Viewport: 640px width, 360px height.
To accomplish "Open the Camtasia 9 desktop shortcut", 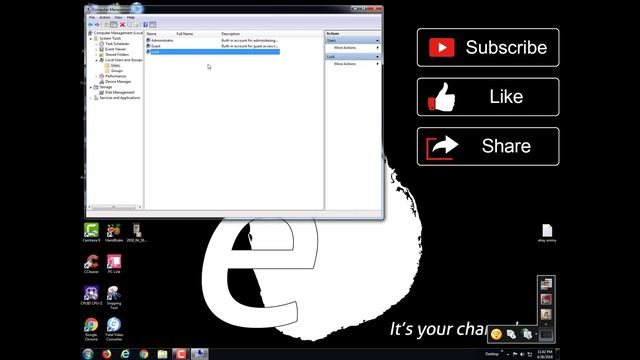I will click(91, 233).
